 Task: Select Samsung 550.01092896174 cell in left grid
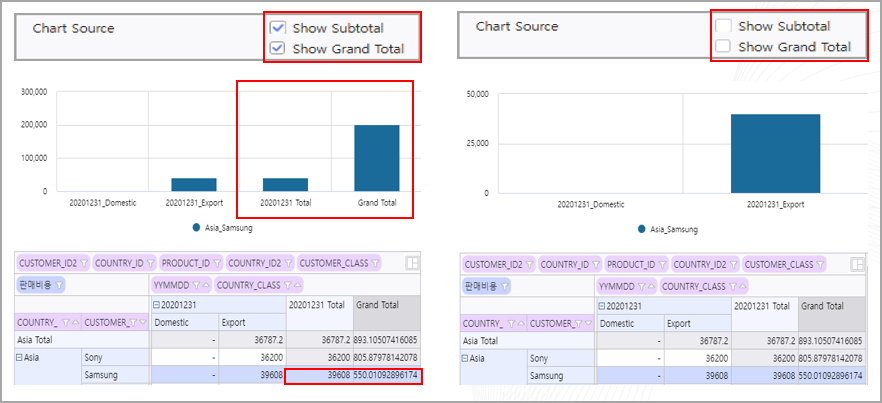[387, 375]
